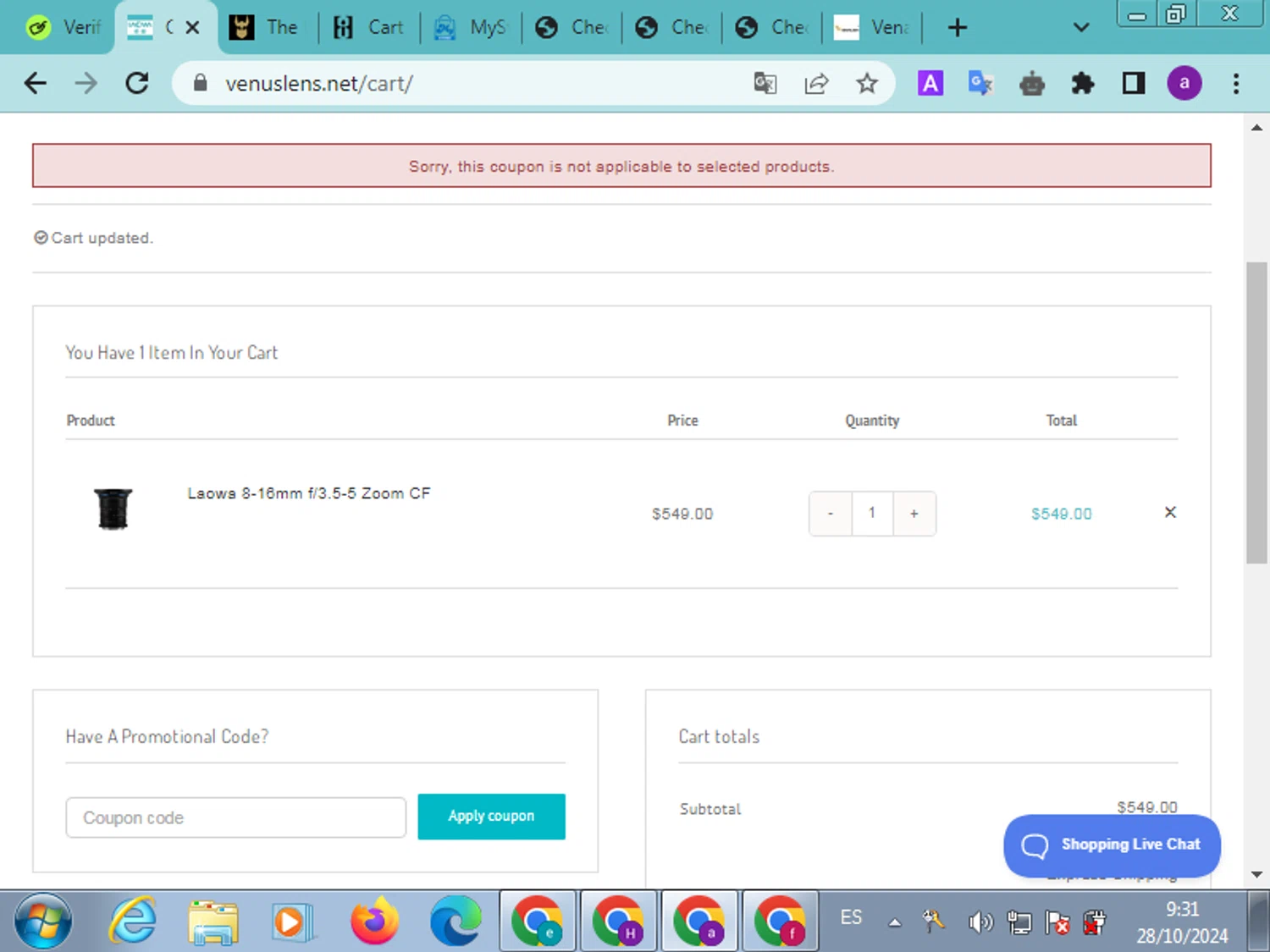Open the Chrome taskbar icon with badge 'e'

pyautogui.click(x=537, y=921)
